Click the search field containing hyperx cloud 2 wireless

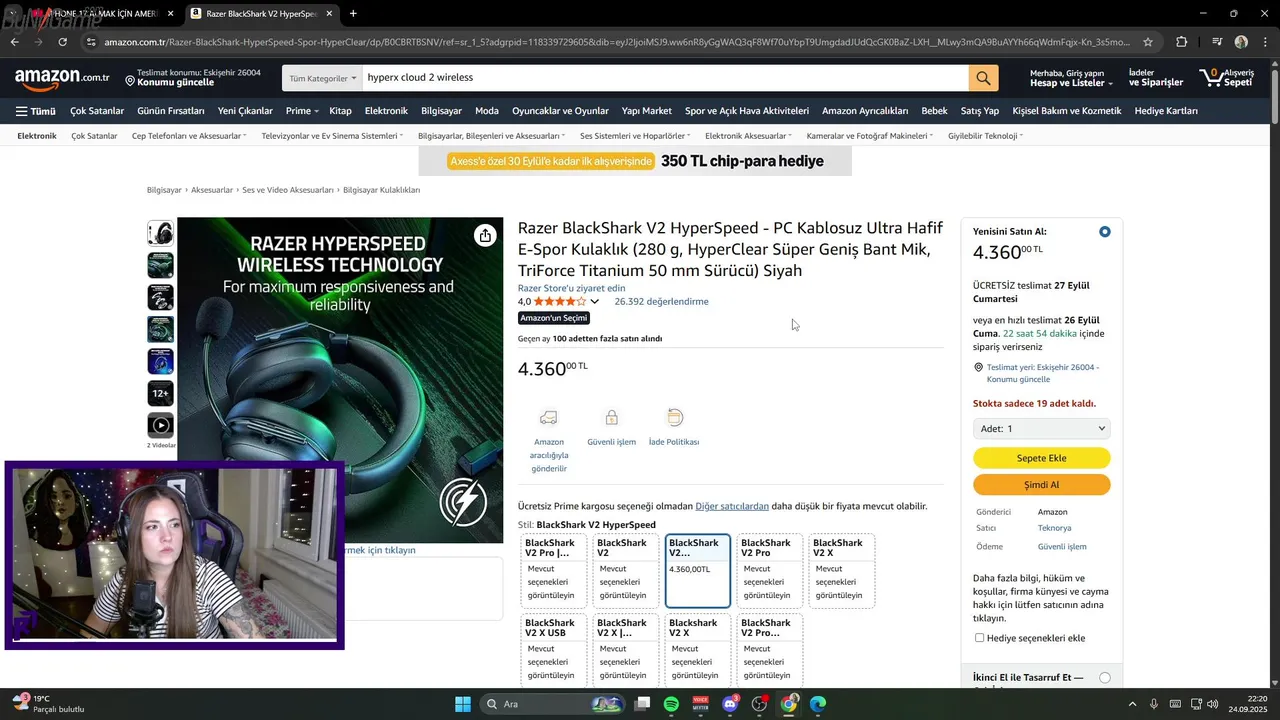(663, 78)
